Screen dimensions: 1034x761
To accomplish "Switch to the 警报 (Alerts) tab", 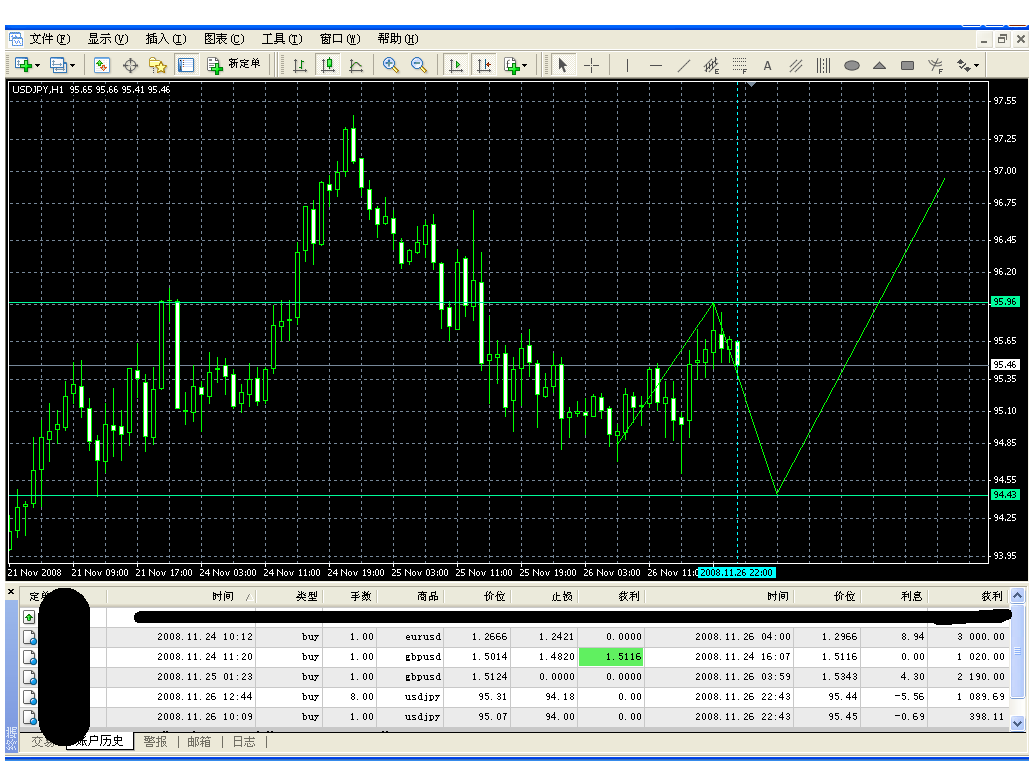I will (x=155, y=741).
